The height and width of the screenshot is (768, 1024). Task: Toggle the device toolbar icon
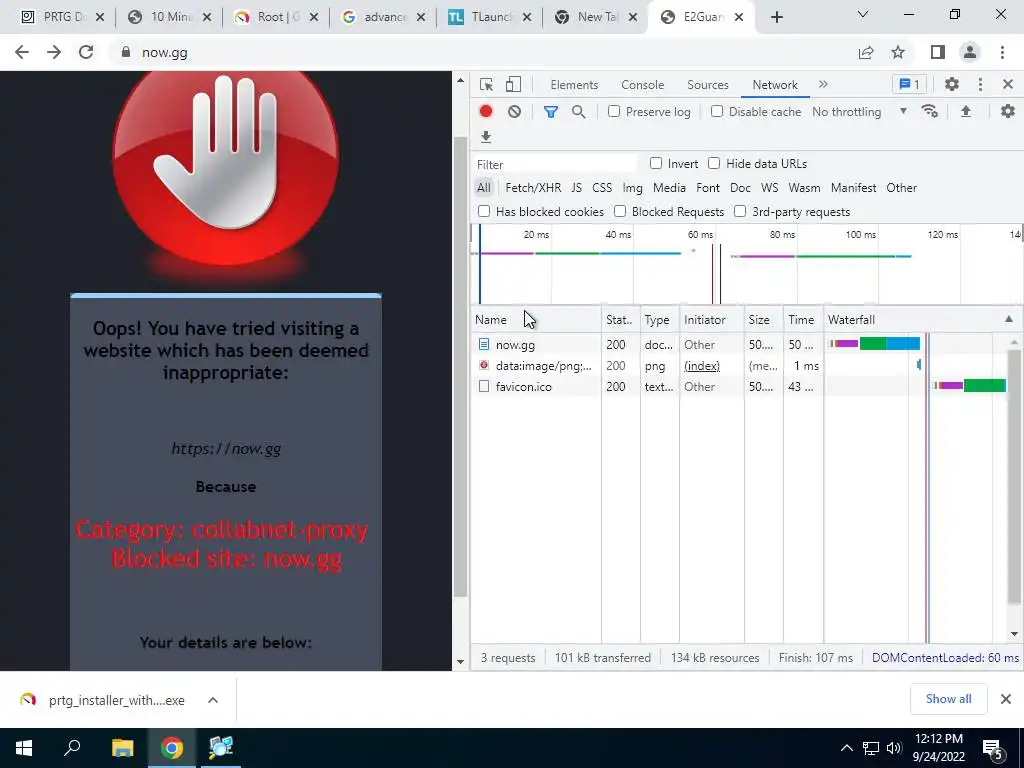(513, 85)
